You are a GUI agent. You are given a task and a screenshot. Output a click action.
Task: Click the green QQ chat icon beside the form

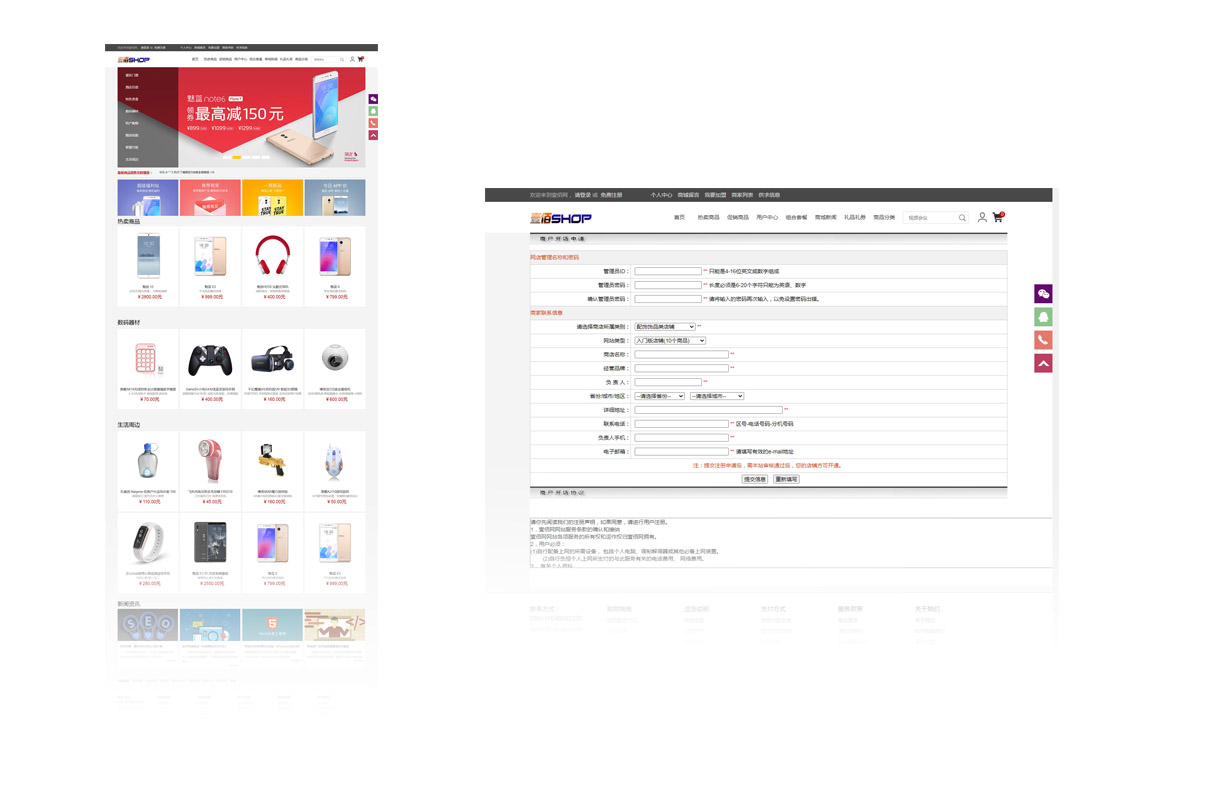coord(1043,317)
